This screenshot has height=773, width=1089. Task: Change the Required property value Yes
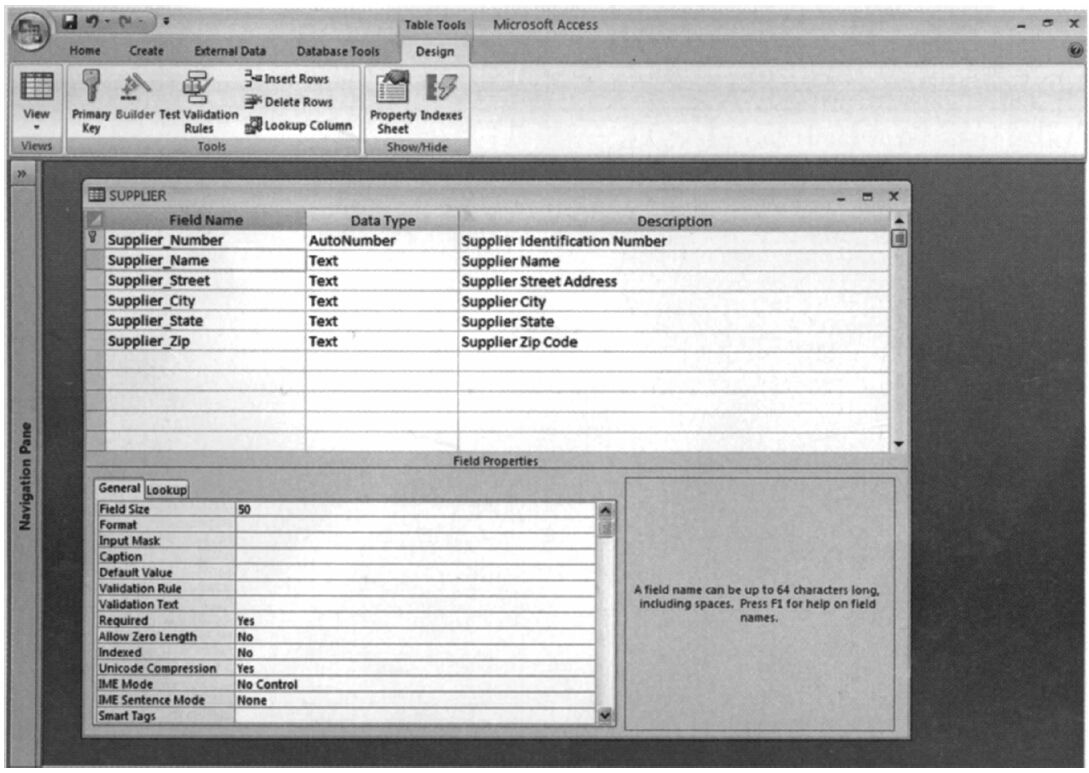coord(415,621)
